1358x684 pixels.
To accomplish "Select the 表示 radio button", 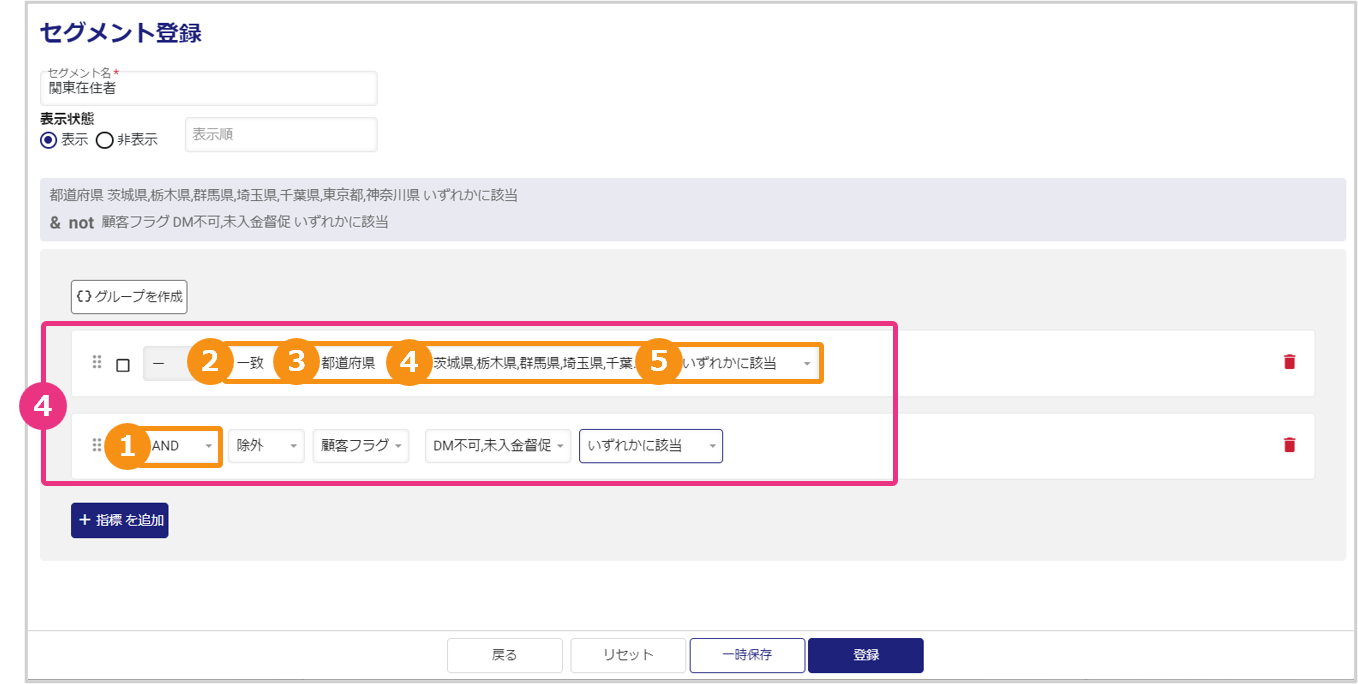I will tap(48, 140).
